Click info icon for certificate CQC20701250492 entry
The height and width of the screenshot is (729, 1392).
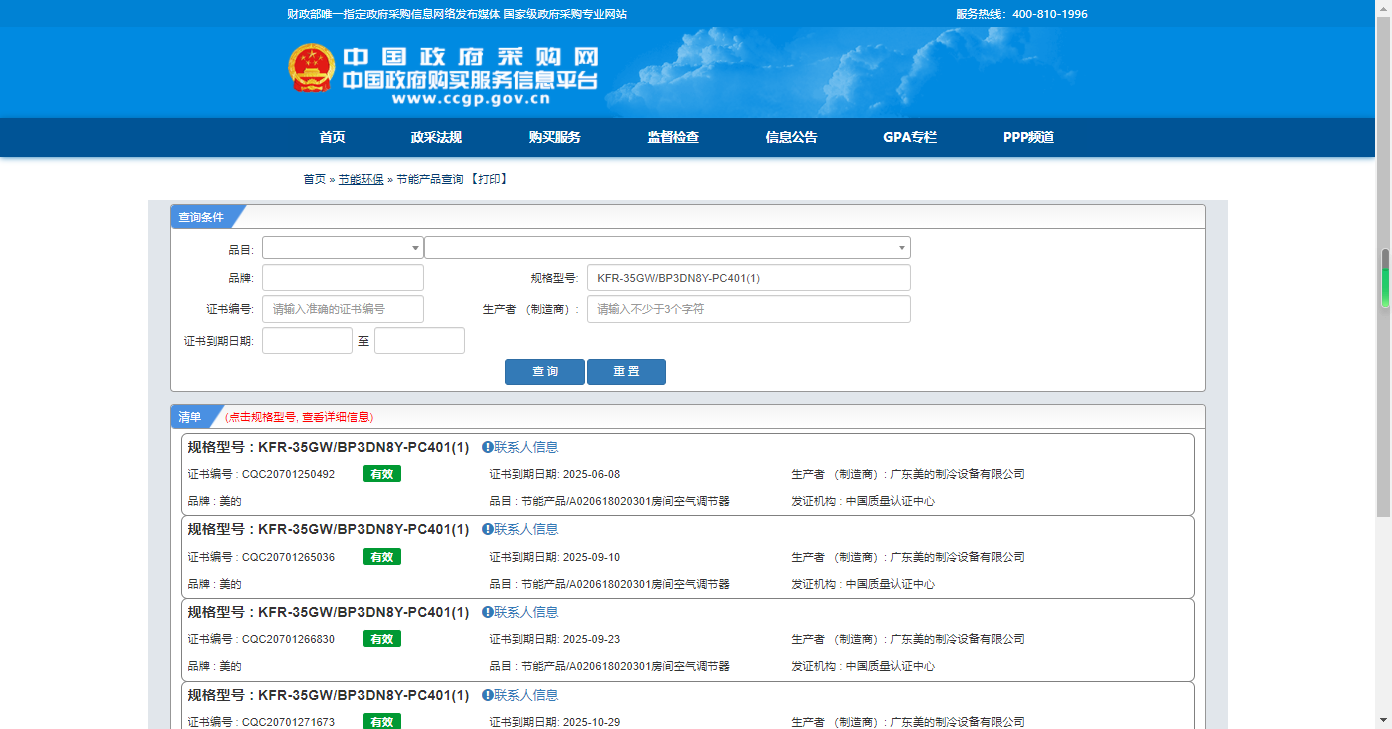pos(488,447)
